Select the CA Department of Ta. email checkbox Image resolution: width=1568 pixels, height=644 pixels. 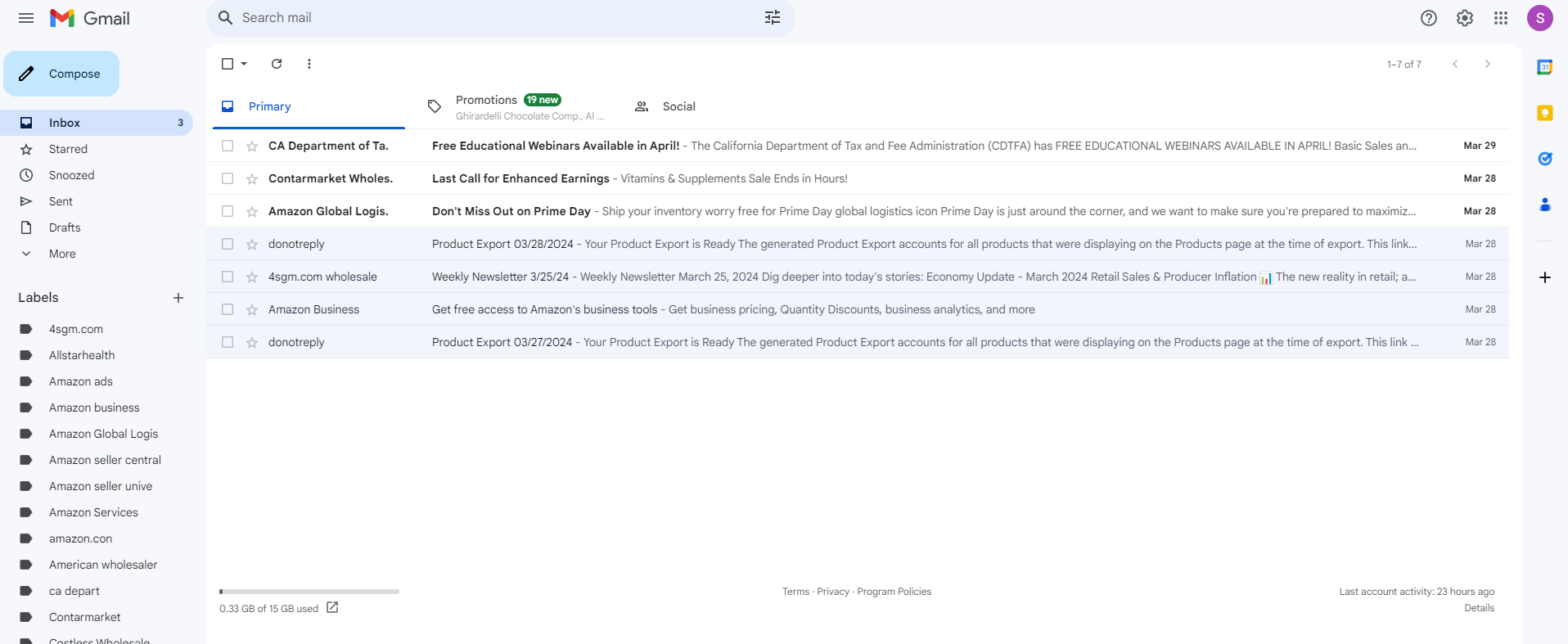(228, 146)
